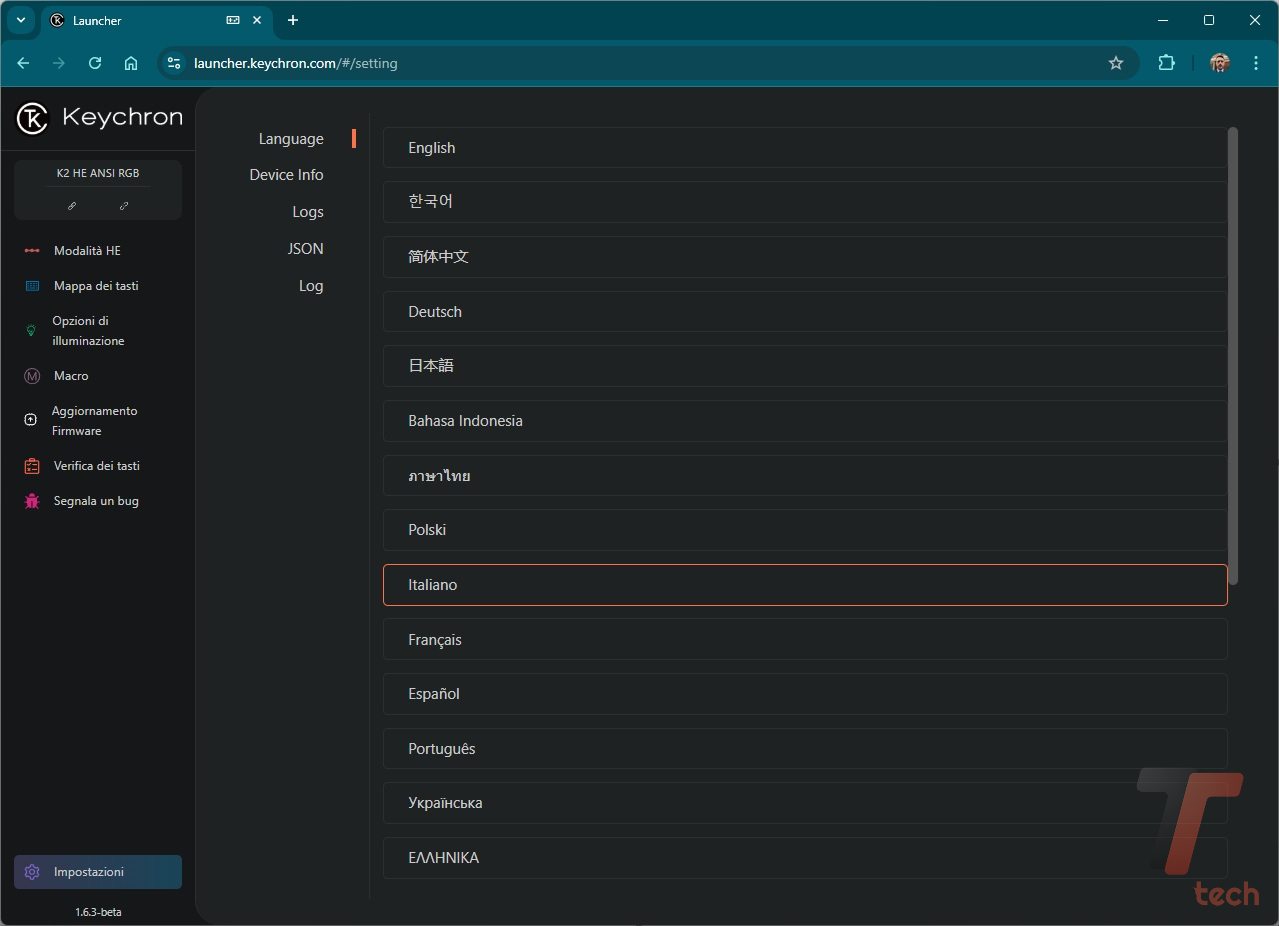Image resolution: width=1279 pixels, height=926 pixels.
Task: Open the Aggiornamento Firmware upload icon
Action: 30,420
